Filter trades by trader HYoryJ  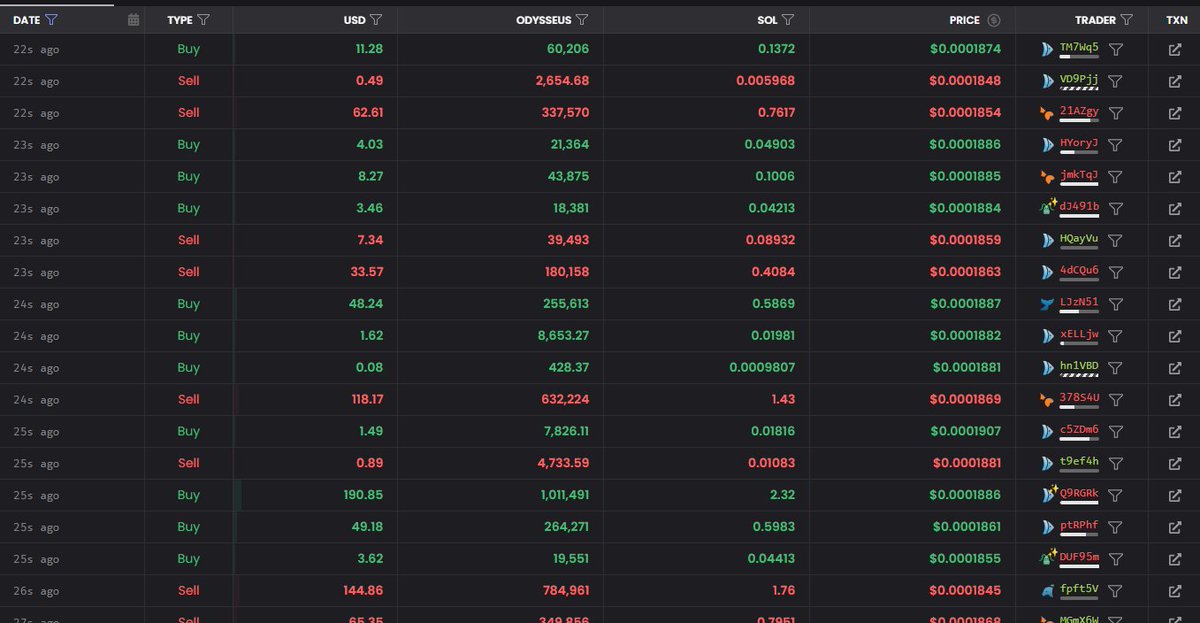click(x=1116, y=145)
